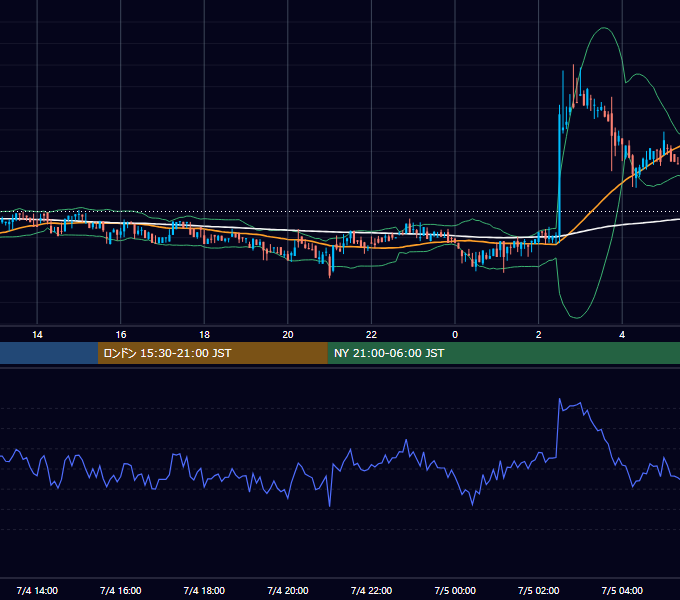Click the upper Bollinger band peak near hour 4
This screenshot has width=680, height=600.
tap(603, 28)
